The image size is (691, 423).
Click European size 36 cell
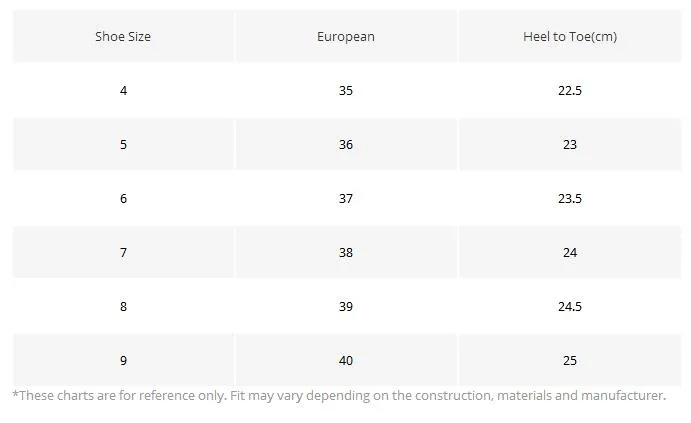tap(346, 145)
